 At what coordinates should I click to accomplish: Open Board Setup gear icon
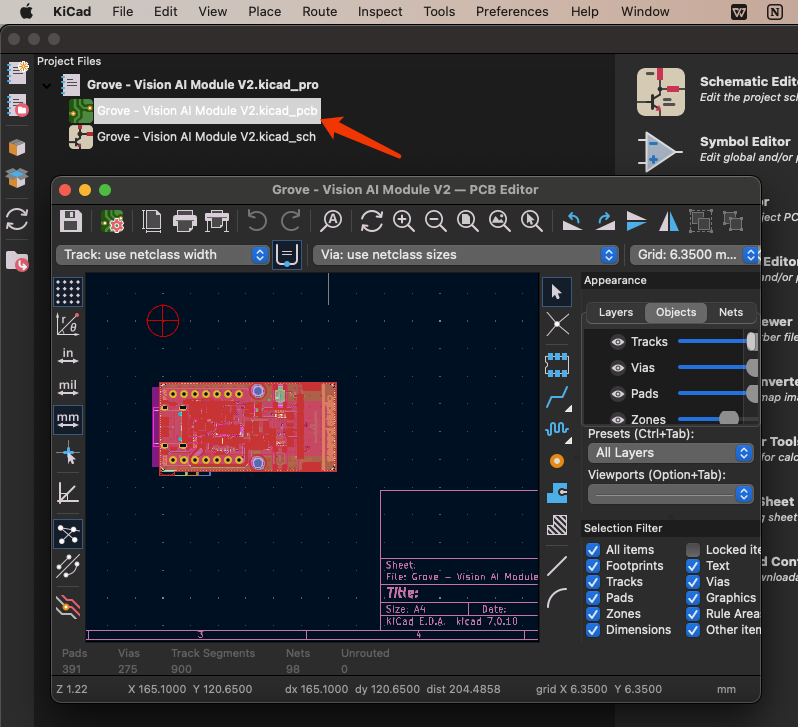112,221
